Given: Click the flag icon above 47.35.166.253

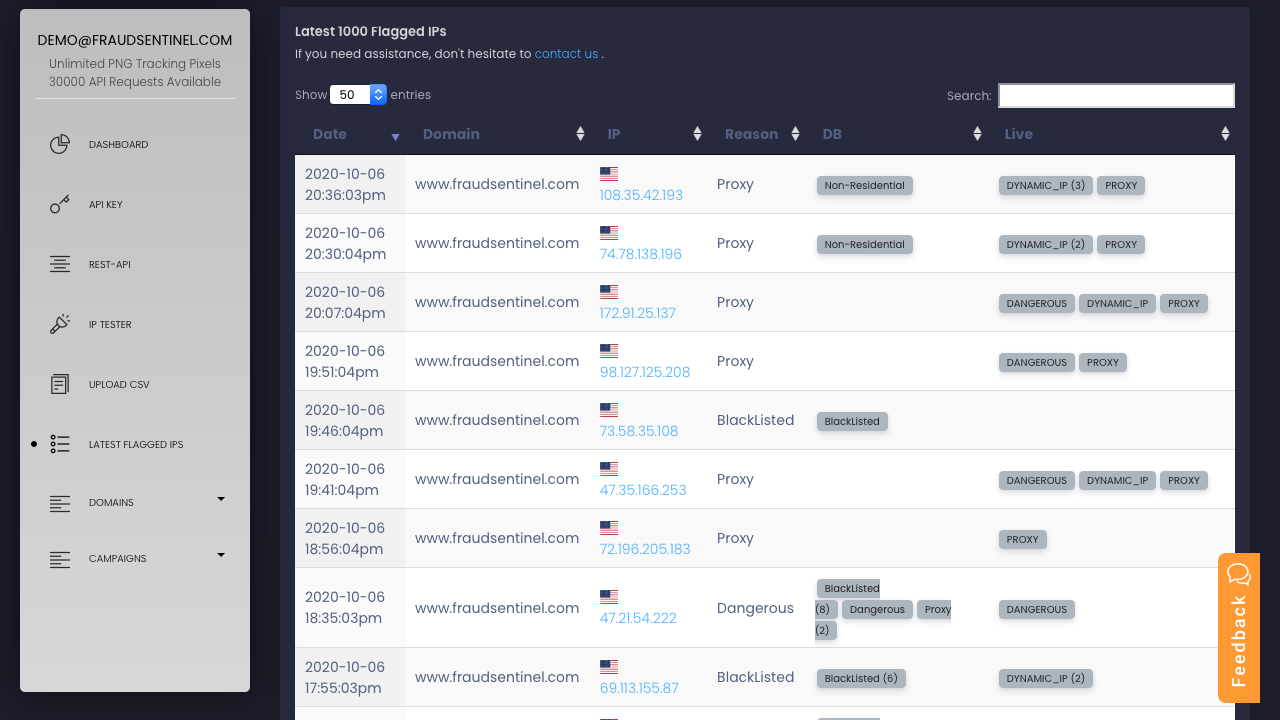Looking at the screenshot, I should tap(609, 468).
